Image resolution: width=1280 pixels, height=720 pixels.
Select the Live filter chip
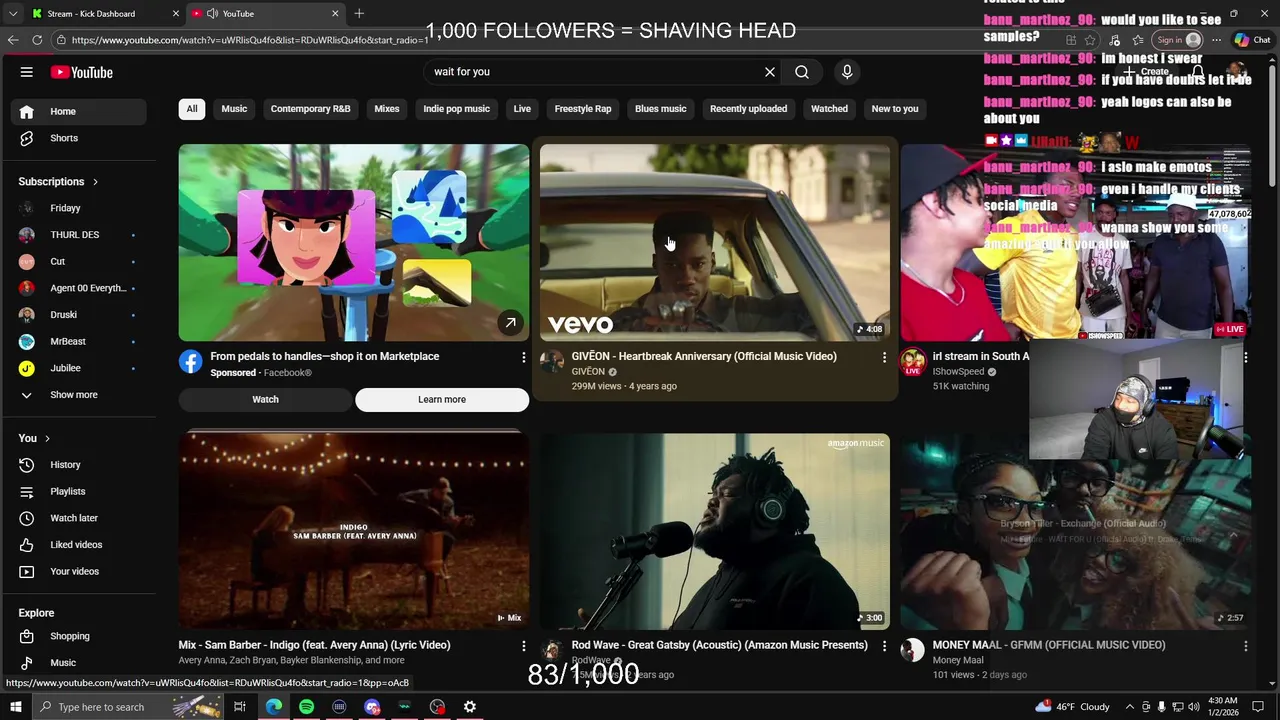[x=522, y=109]
